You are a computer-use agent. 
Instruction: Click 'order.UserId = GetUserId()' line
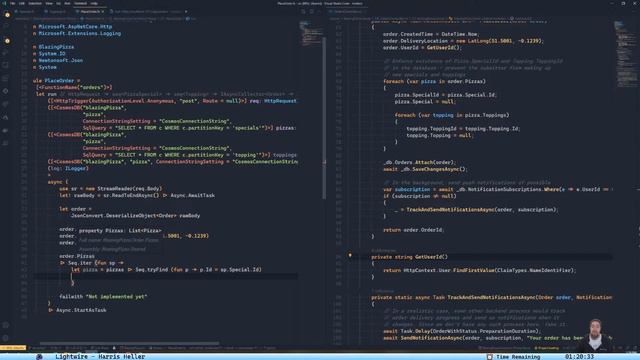422,47
